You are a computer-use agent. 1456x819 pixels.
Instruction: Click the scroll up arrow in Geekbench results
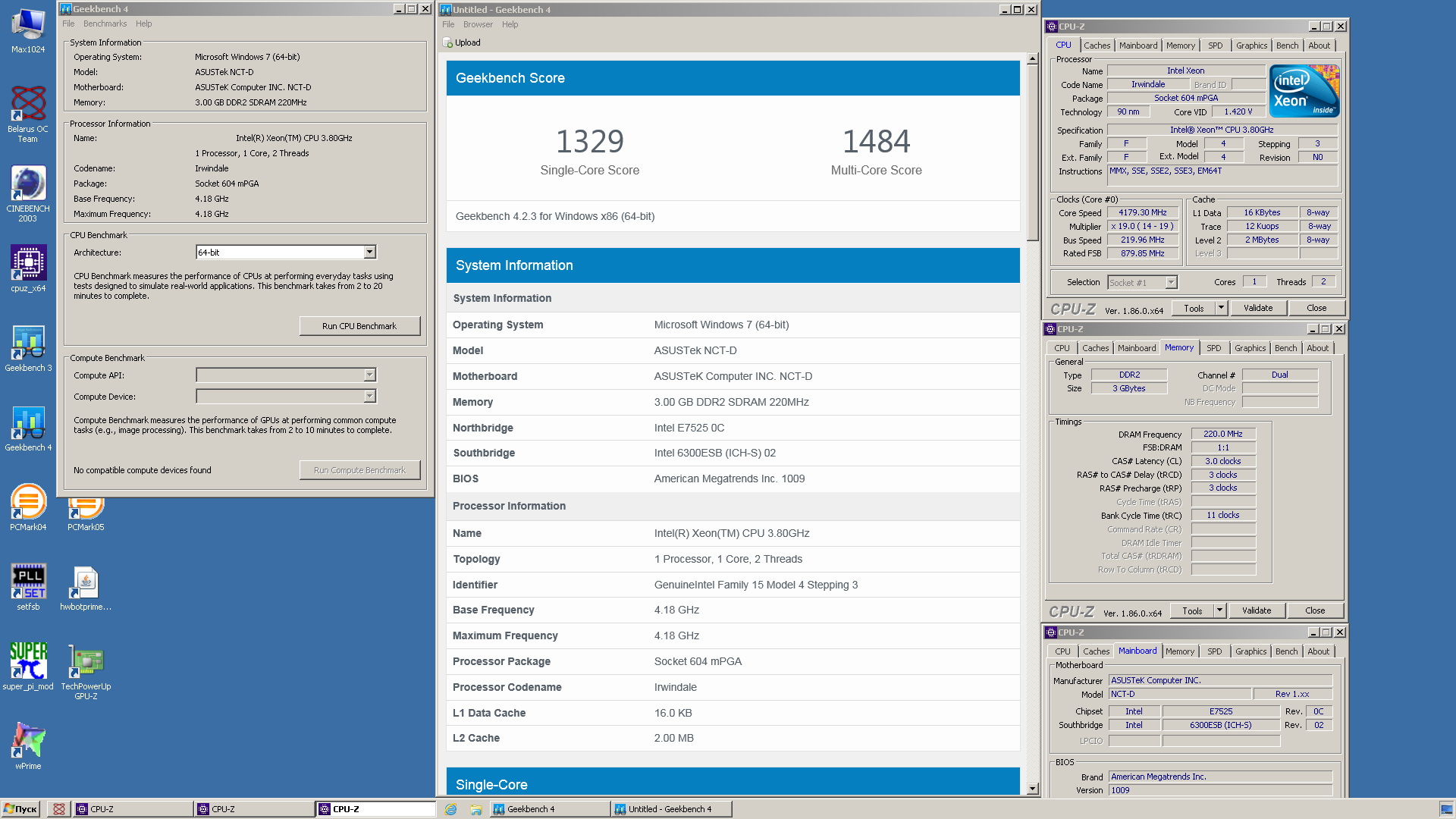pyautogui.click(x=1032, y=58)
